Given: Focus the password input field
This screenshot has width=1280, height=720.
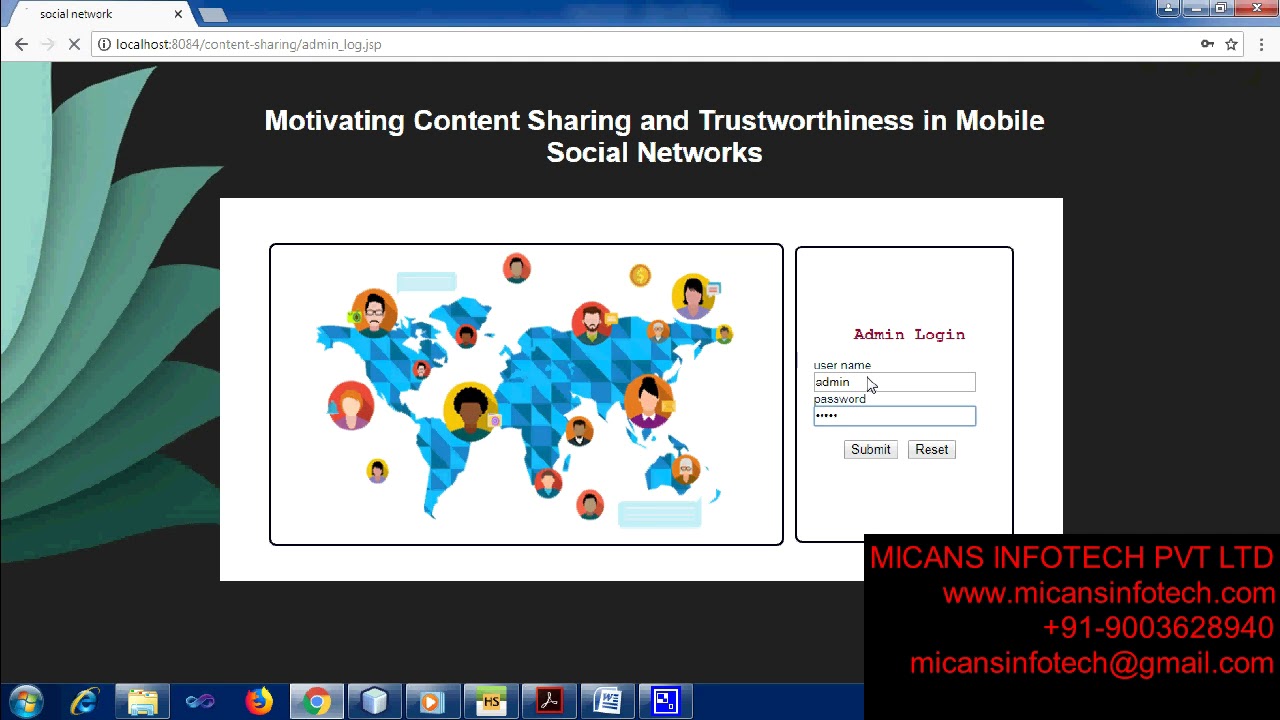Looking at the screenshot, I should pos(894,416).
